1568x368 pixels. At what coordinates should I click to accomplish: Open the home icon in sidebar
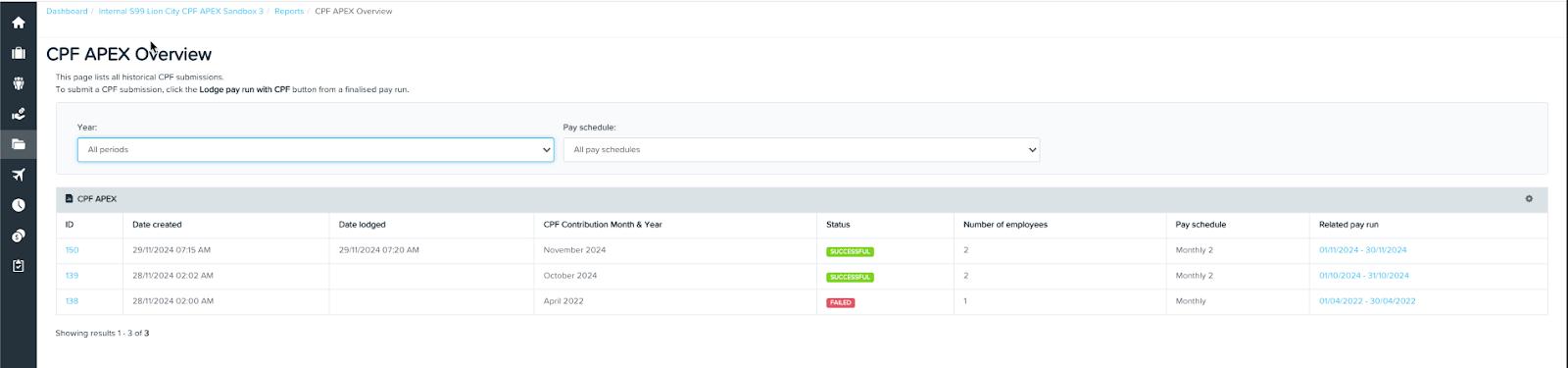point(18,23)
